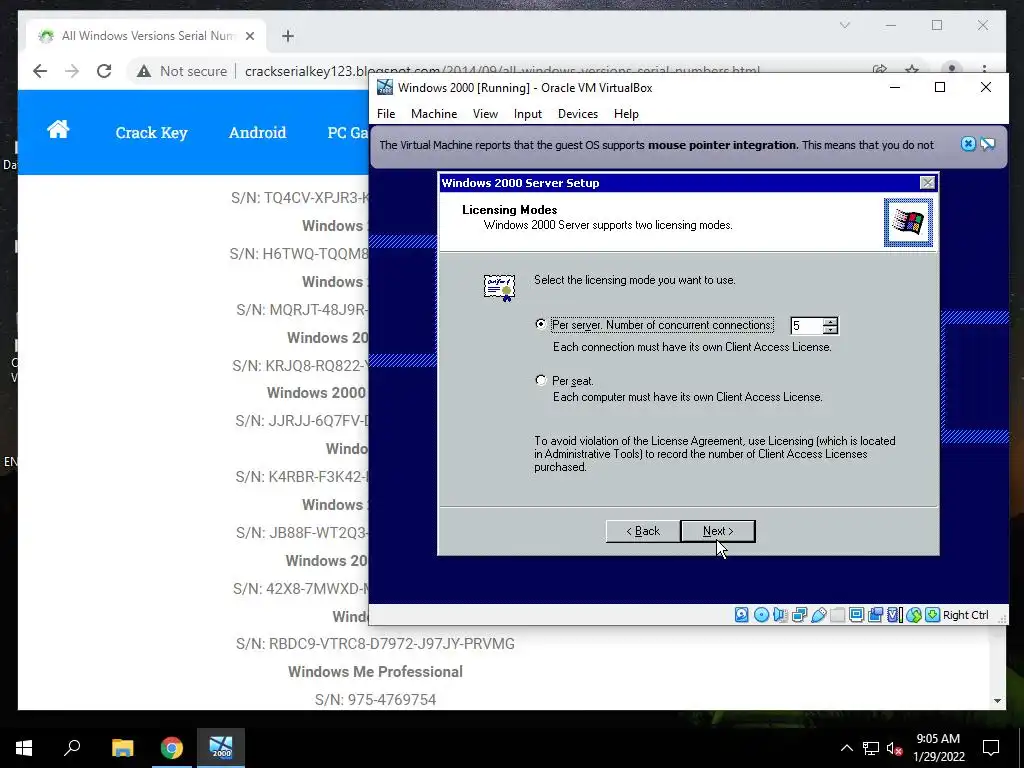
Task: Open Chrome tab search chevron
Action: coord(844,25)
